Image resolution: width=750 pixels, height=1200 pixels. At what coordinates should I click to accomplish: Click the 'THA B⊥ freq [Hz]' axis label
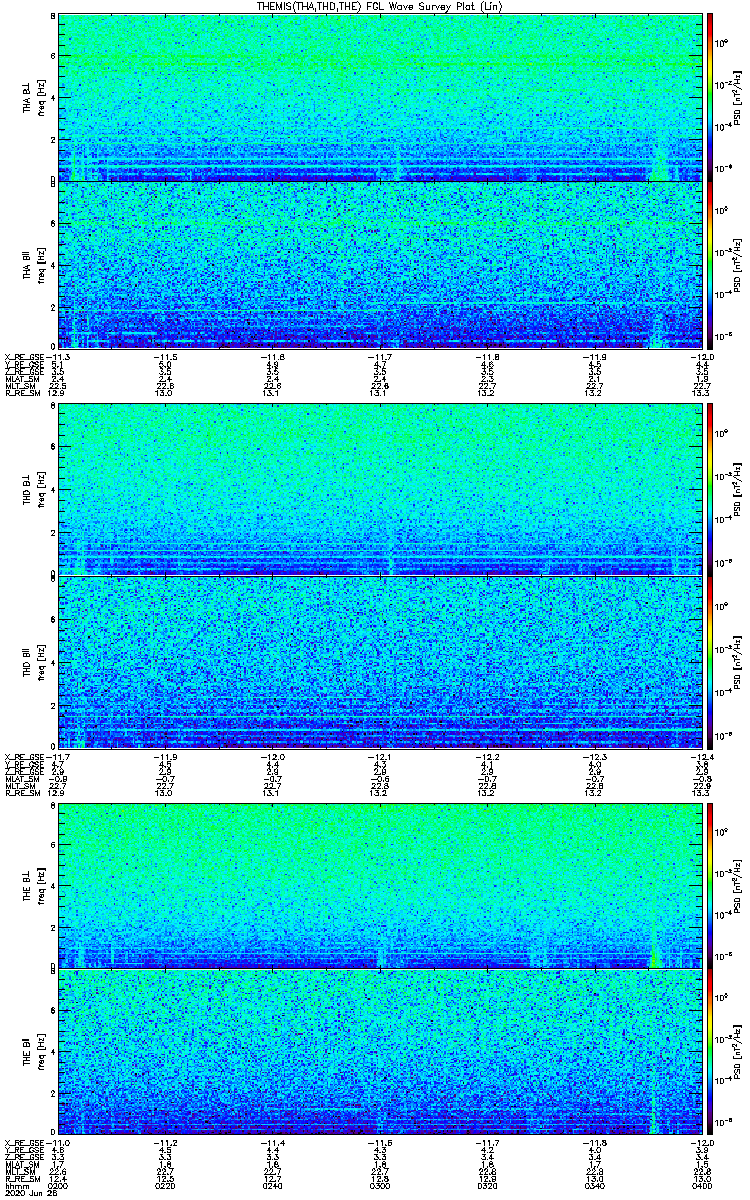(33, 98)
